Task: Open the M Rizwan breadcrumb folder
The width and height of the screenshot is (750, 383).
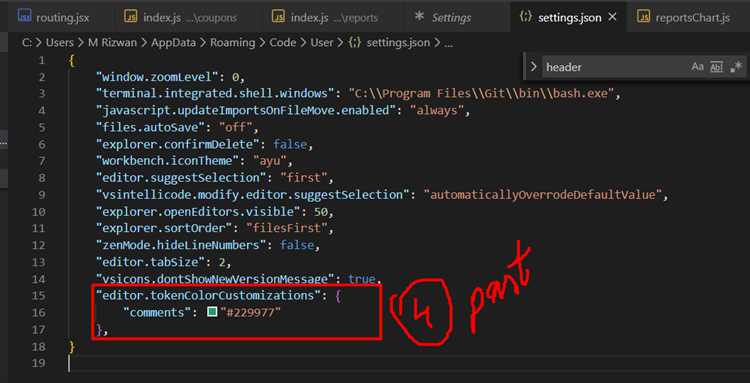Action: [112, 43]
